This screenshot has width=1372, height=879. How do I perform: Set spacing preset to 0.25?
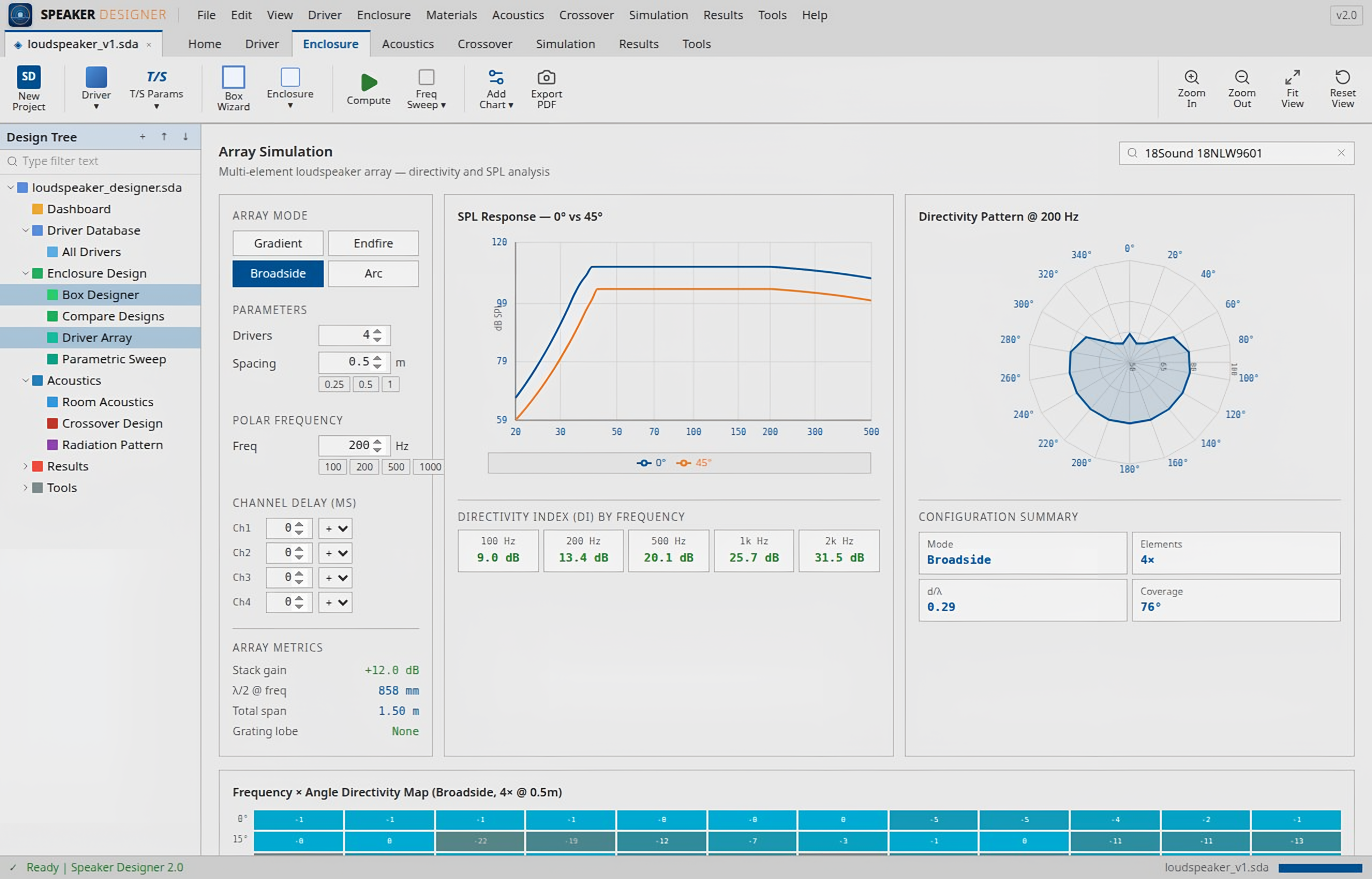tap(334, 385)
